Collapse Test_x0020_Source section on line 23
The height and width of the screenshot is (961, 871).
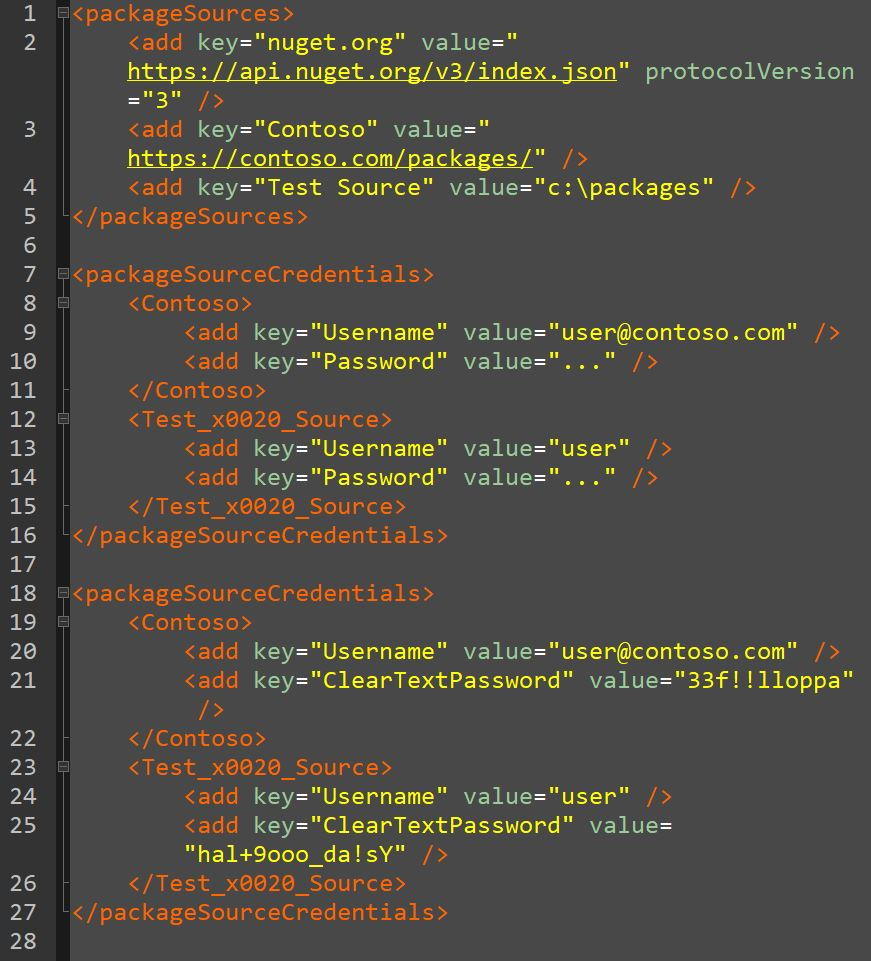[62, 767]
